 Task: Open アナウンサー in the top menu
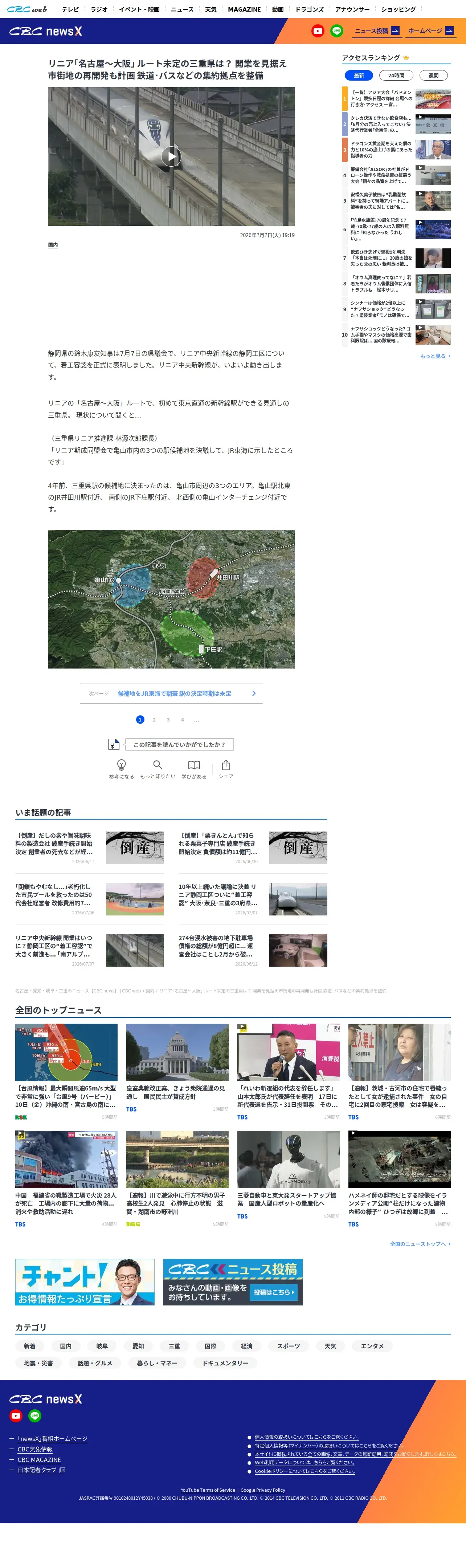pos(352,9)
